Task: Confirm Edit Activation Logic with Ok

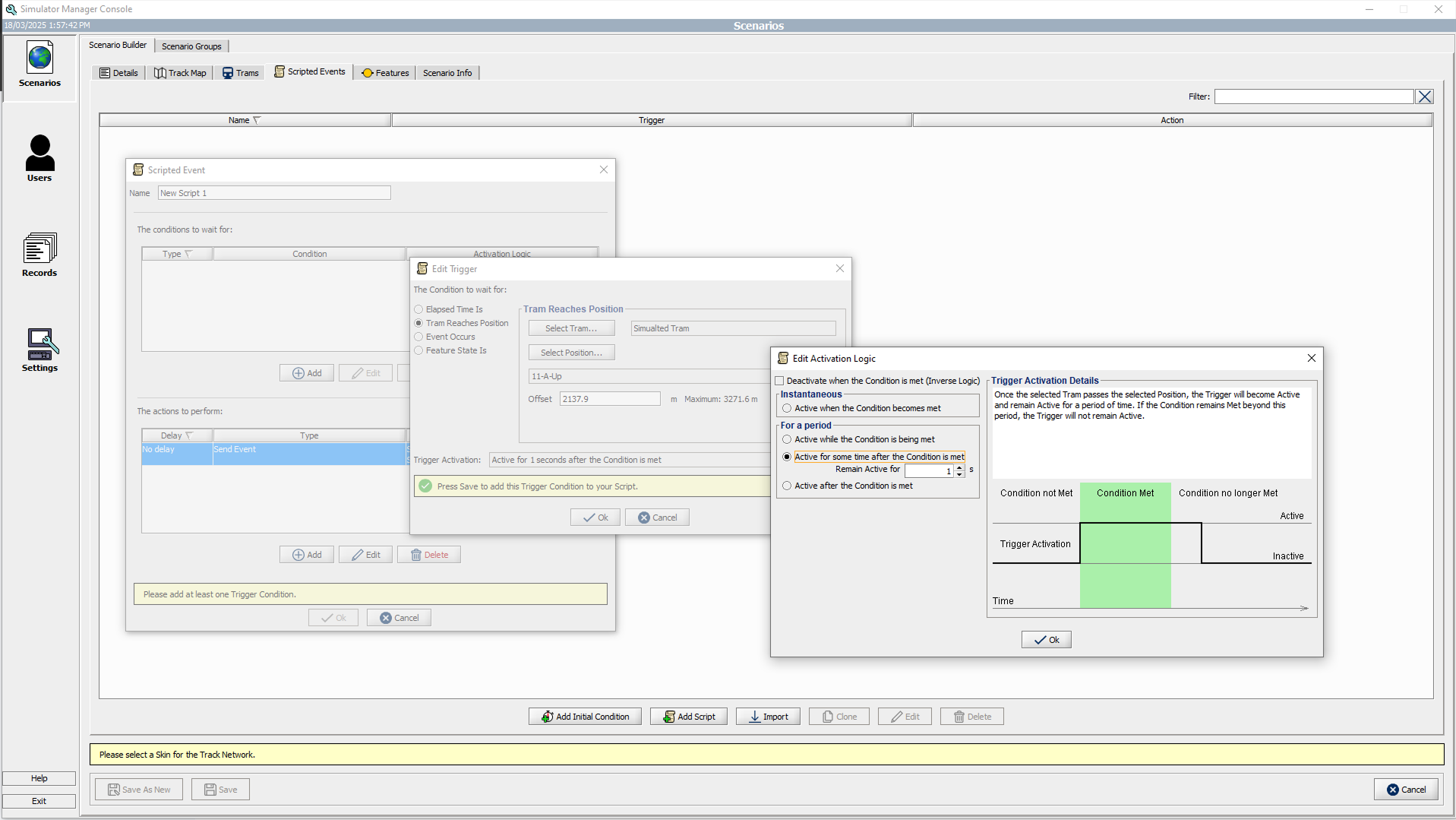Action: pos(1046,640)
